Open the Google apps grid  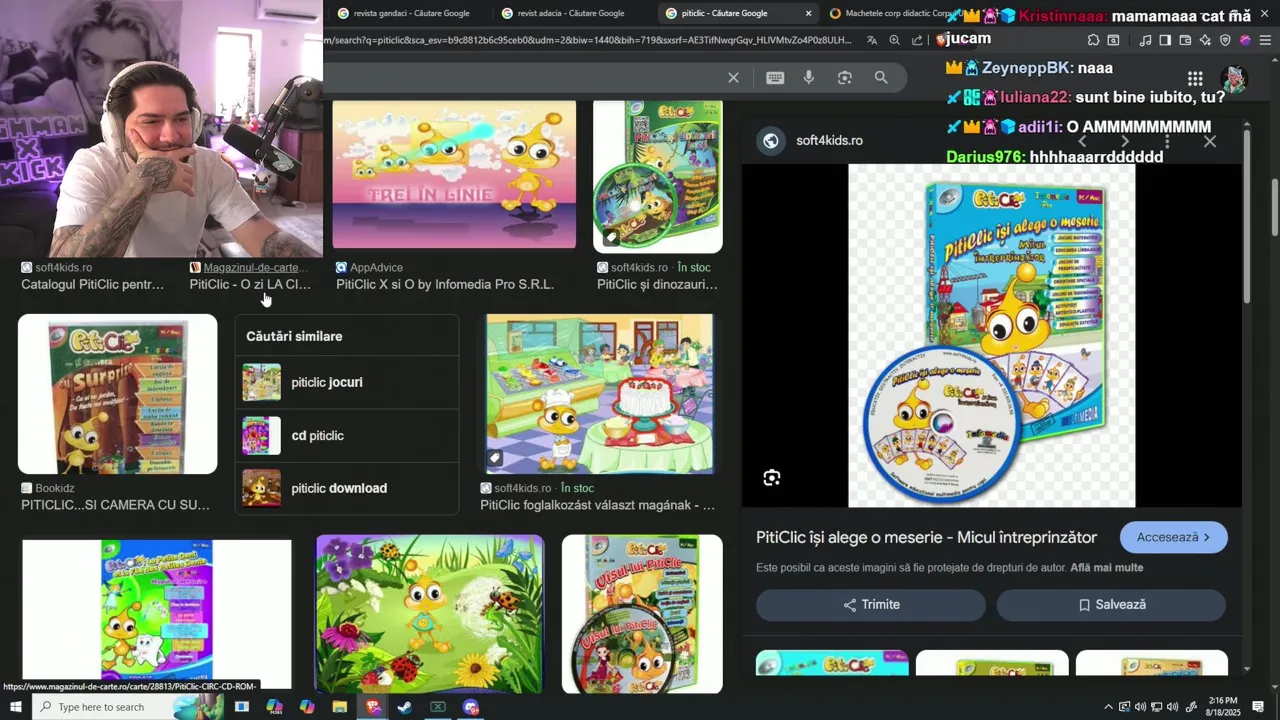pyautogui.click(x=1195, y=78)
